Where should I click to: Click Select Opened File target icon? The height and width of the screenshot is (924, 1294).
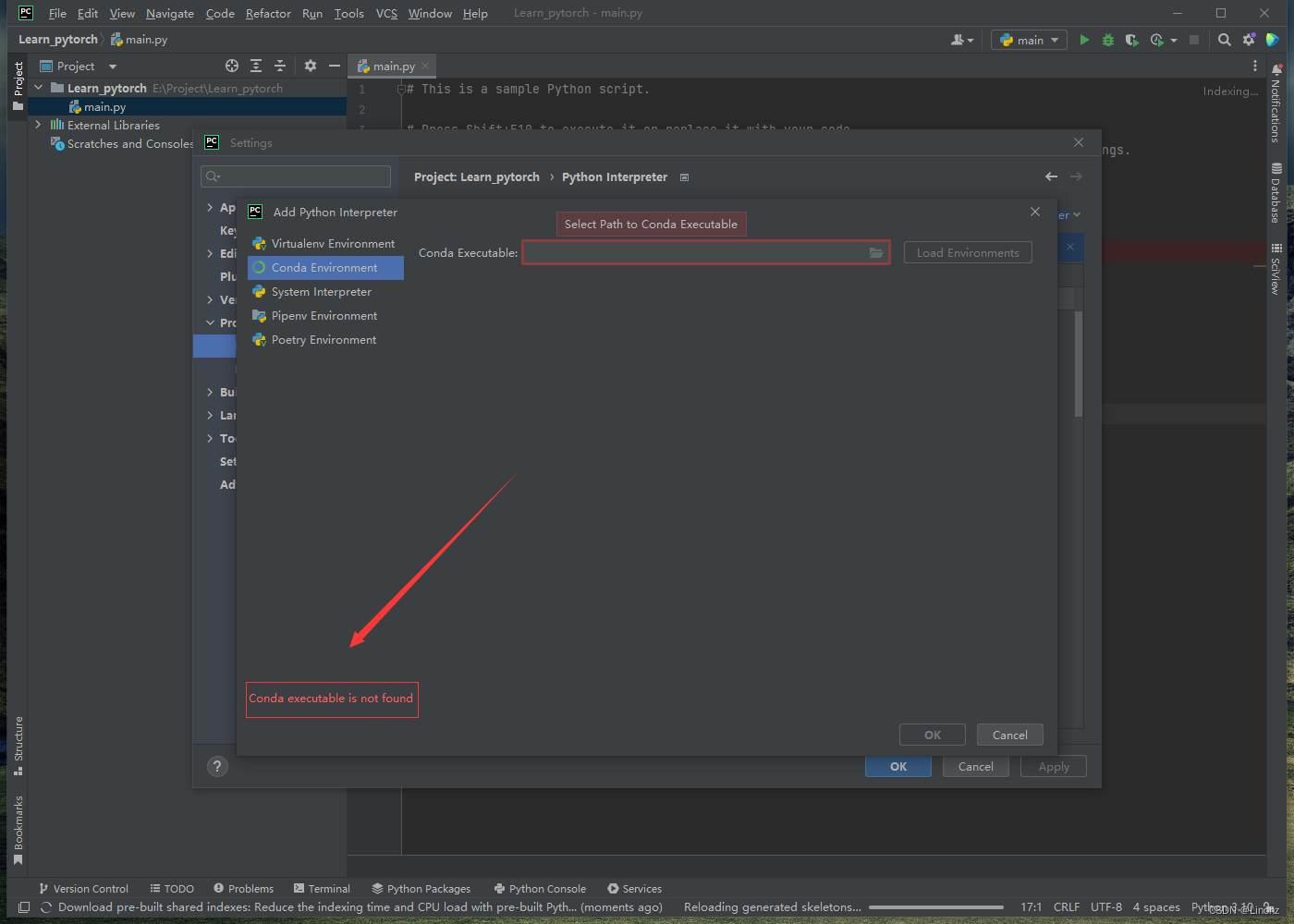[x=232, y=66]
